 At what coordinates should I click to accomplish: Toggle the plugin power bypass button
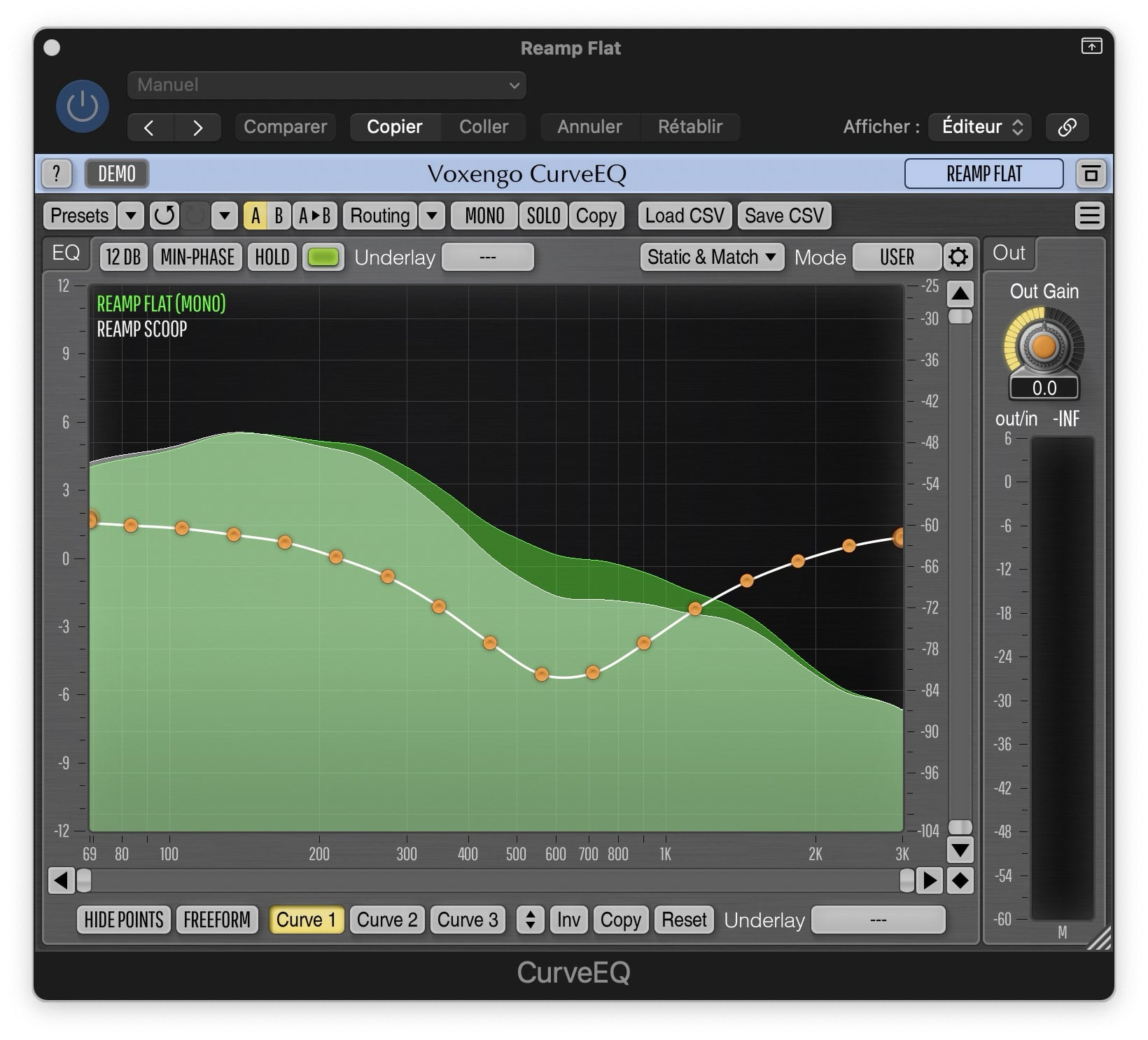[83, 106]
